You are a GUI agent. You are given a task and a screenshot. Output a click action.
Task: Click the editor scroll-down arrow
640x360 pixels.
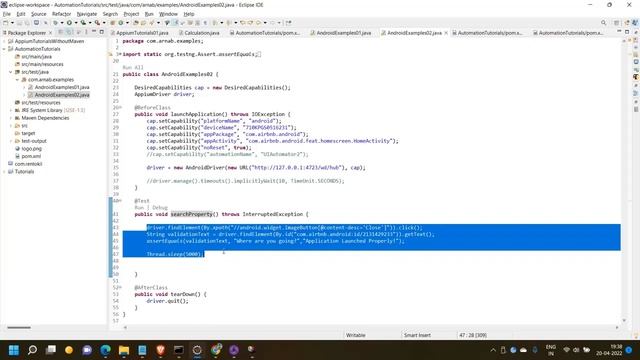[x=624, y=320]
